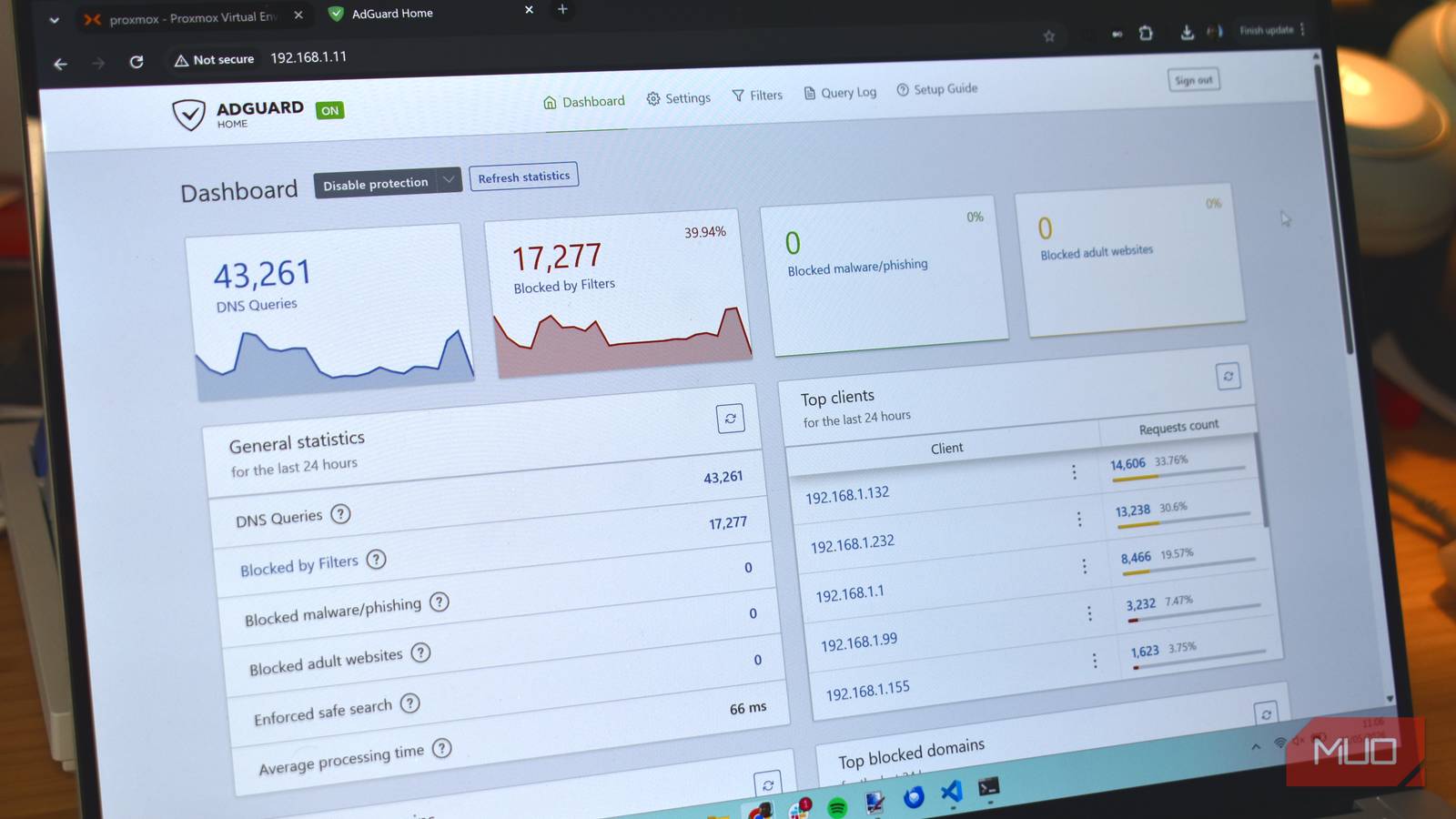The height and width of the screenshot is (819, 1456).
Task: Open options menu for client 192.168.1.1
Action: (x=1084, y=566)
